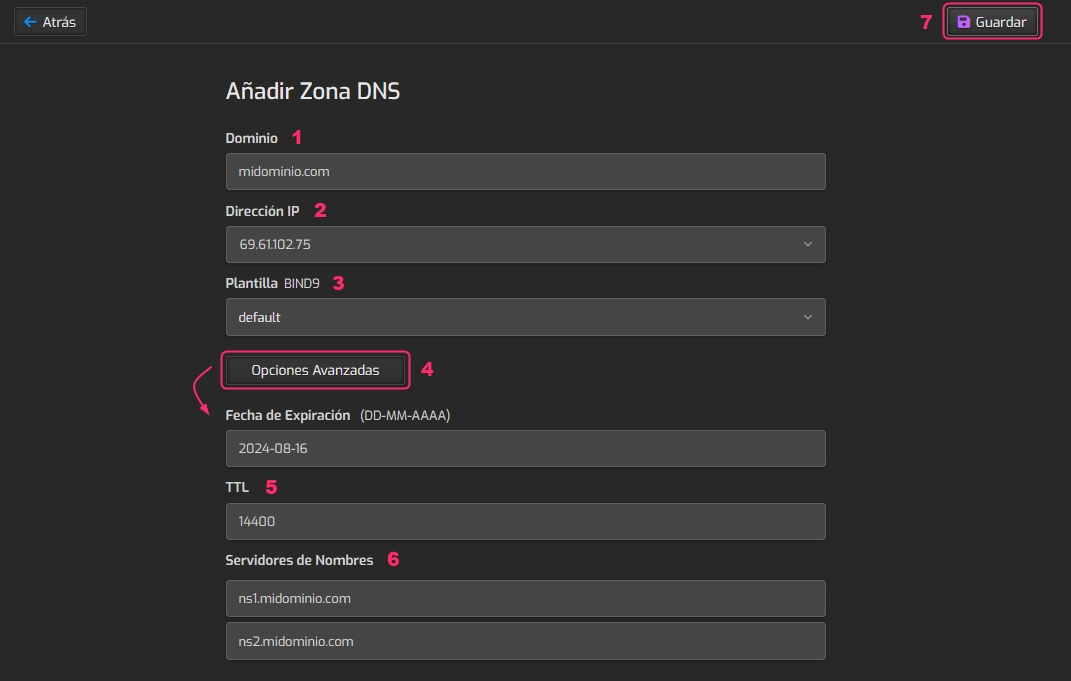
Task: Click the Añadir Zona DNS heading
Action: 313,91
